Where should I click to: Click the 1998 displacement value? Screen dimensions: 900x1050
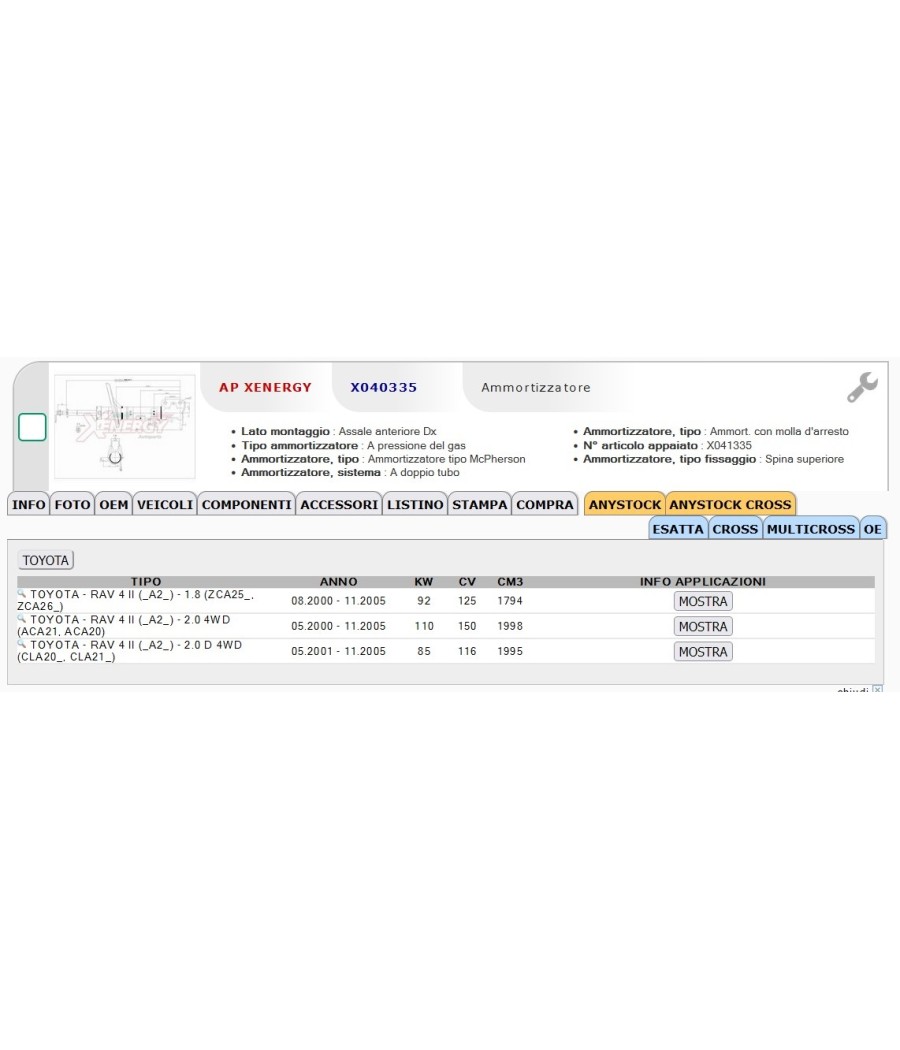pos(510,626)
